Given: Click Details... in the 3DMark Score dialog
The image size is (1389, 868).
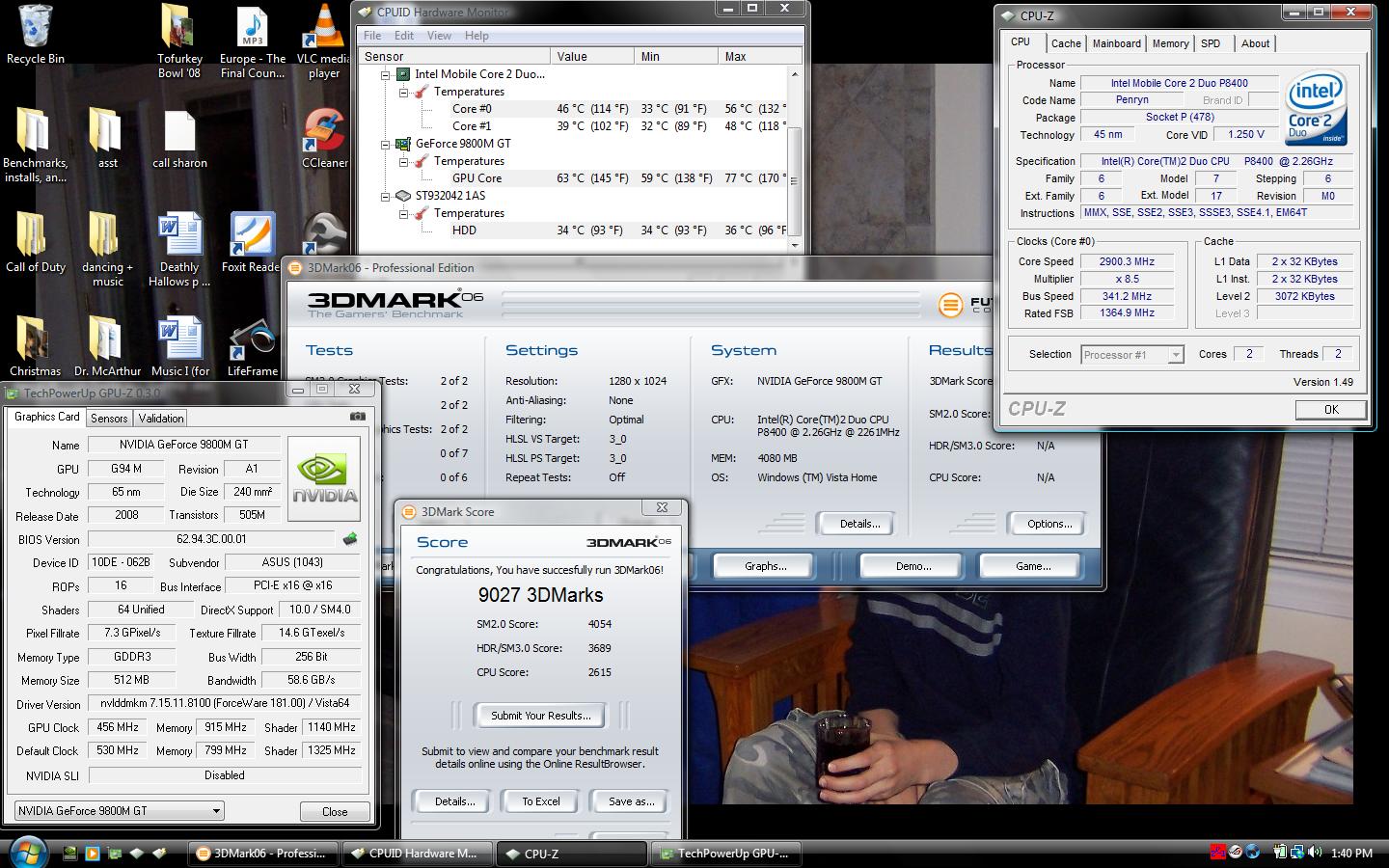Looking at the screenshot, I should coord(454,801).
